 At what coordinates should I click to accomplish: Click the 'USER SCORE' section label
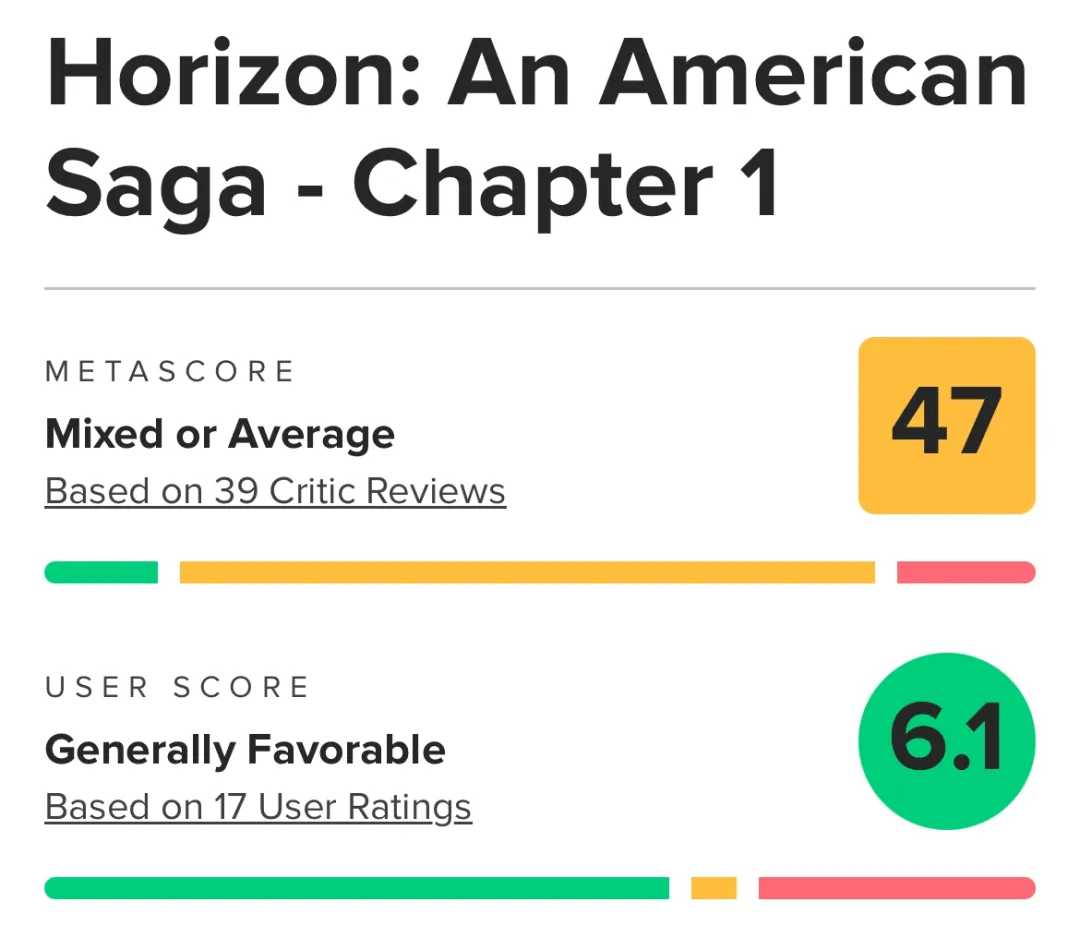tap(177, 688)
